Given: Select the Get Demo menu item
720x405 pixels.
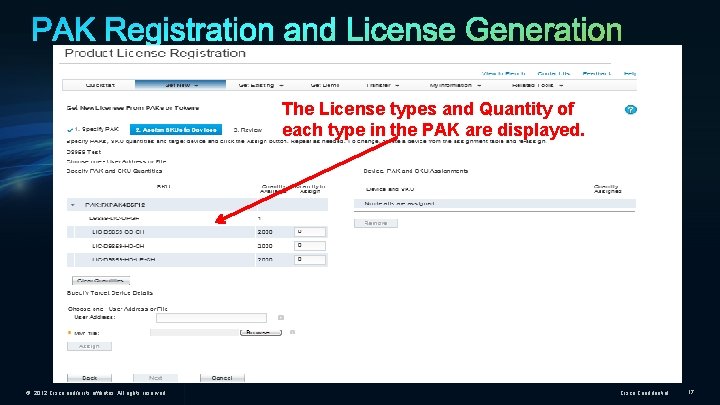Looking at the screenshot, I should click(x=324, y=85).
